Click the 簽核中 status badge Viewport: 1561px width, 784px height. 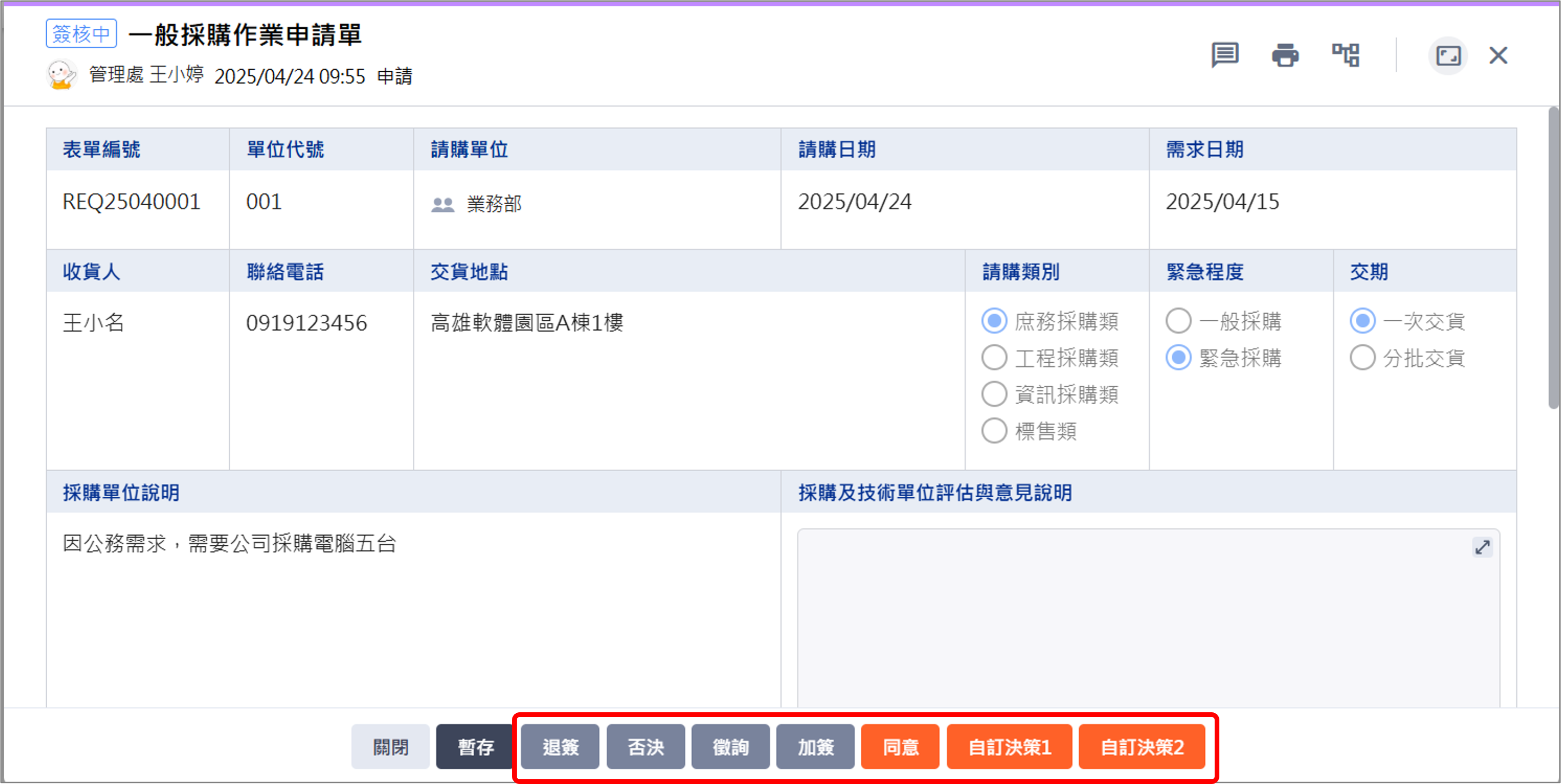pyautogui.click(x=81, y=33)
